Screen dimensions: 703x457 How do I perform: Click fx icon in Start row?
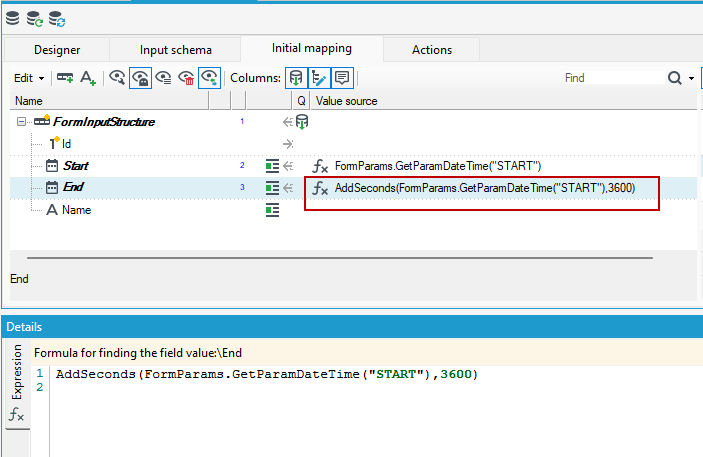[x=320, y=166]
